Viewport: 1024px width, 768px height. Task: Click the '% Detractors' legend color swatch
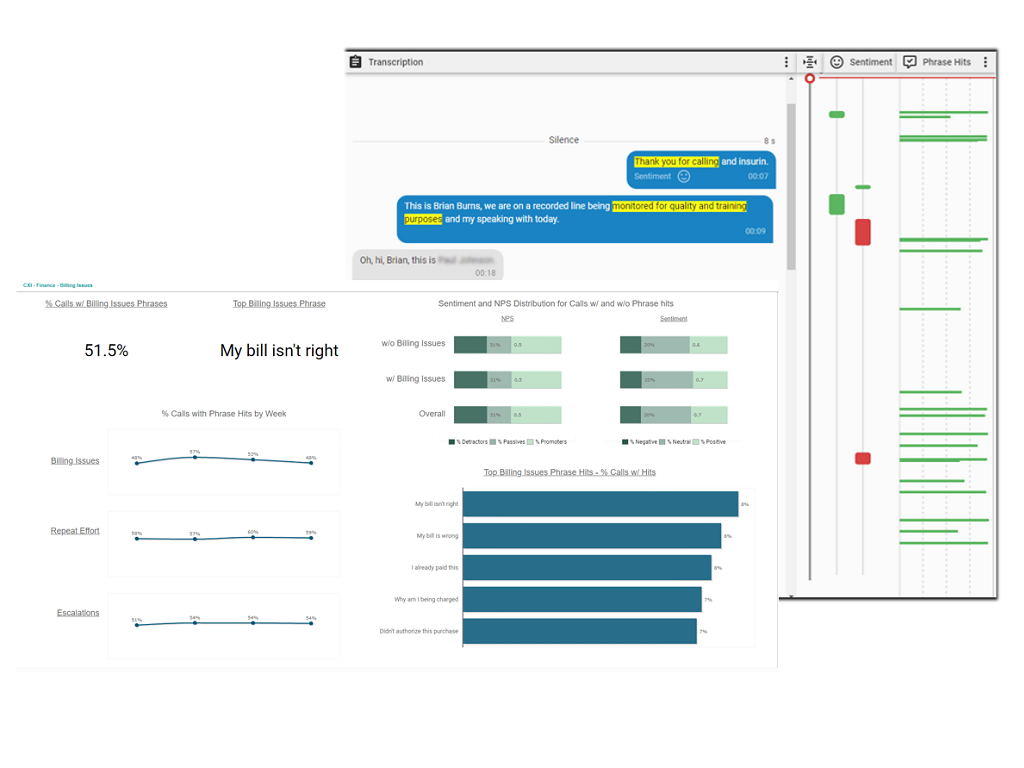452,441
